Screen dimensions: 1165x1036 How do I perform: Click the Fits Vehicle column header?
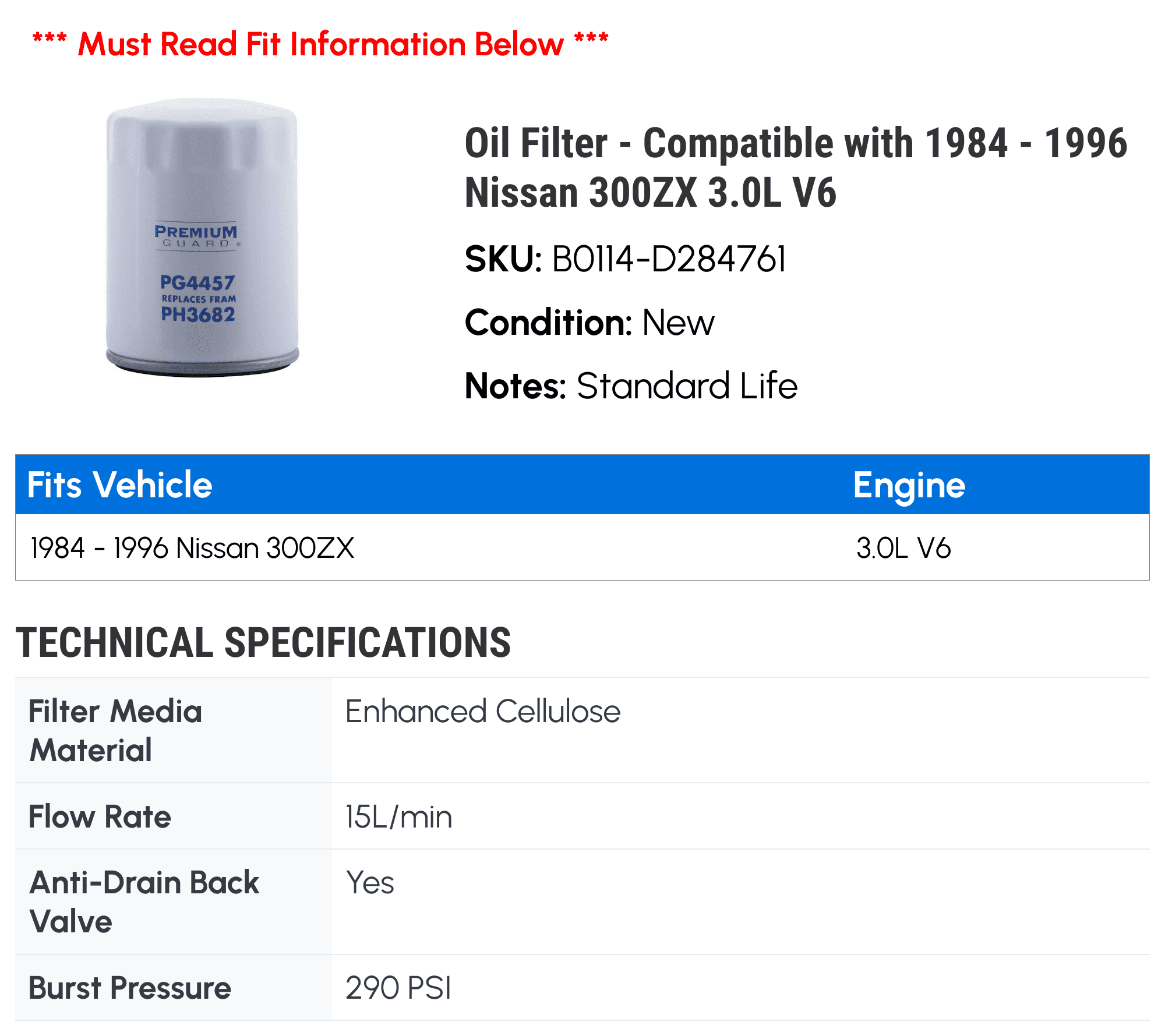[x=120, y=485]
